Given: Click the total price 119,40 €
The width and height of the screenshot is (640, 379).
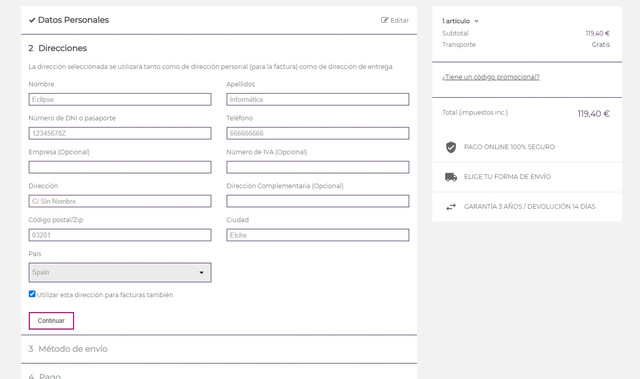Looking at the screenshot, I should [x=593, y=114].
